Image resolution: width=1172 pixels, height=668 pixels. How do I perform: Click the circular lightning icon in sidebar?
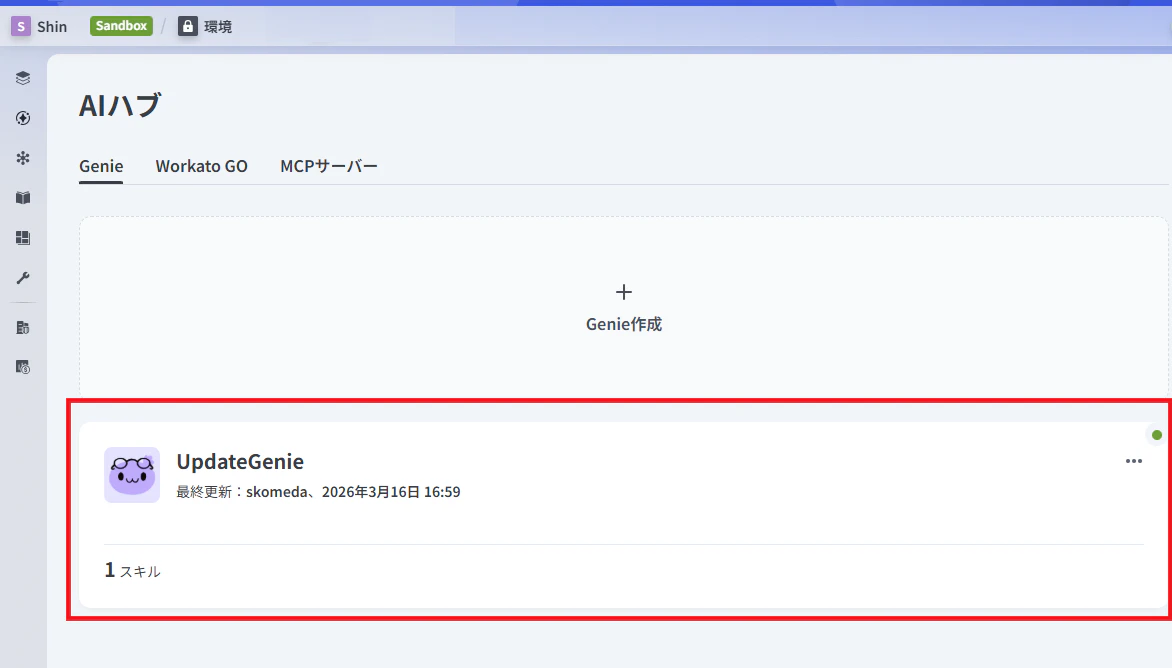tap(22, 118)
